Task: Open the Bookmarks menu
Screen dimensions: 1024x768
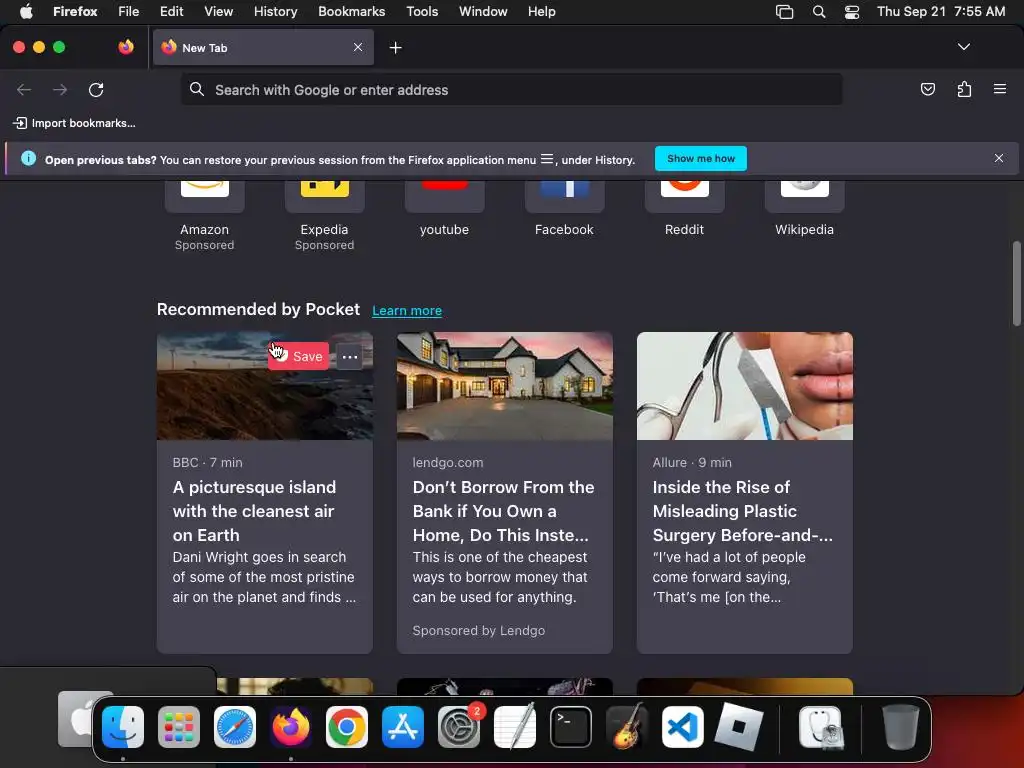Action: (351, 11)
